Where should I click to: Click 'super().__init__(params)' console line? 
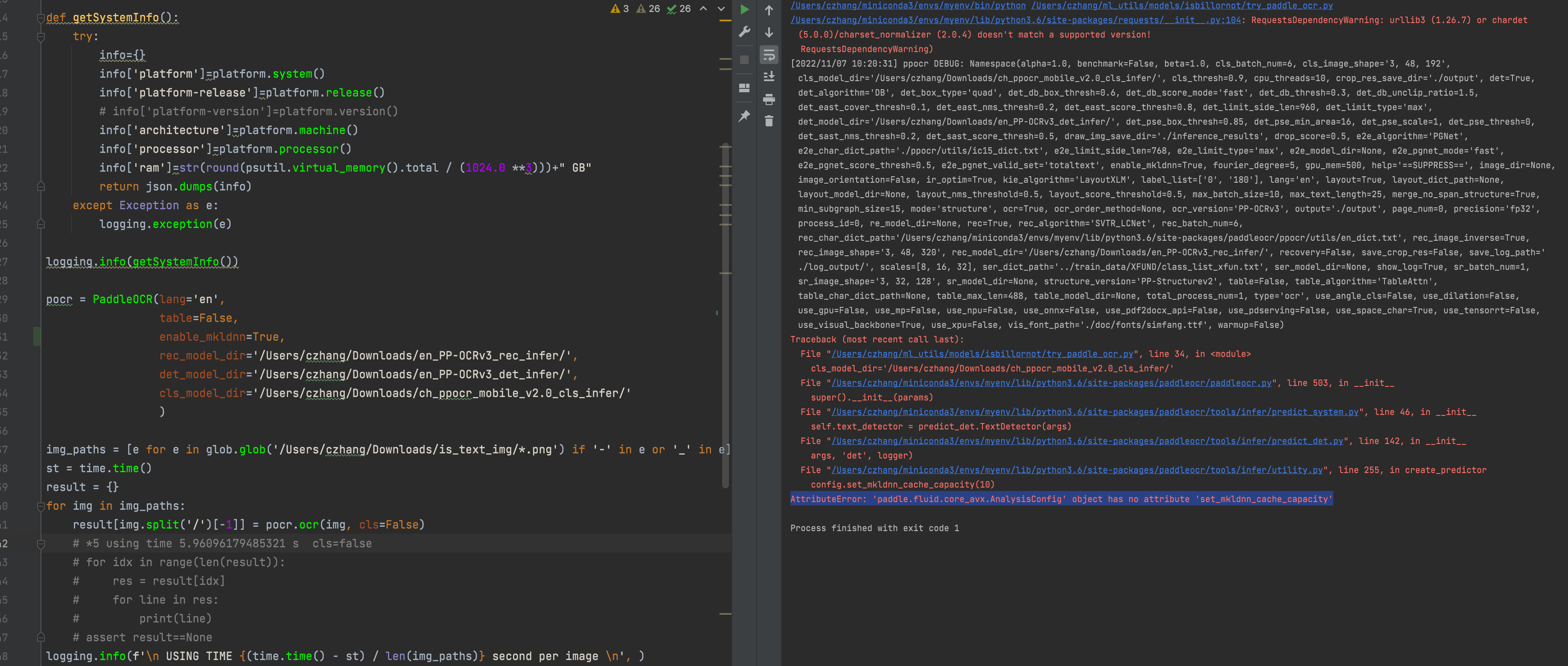click(x=871, y=397)
